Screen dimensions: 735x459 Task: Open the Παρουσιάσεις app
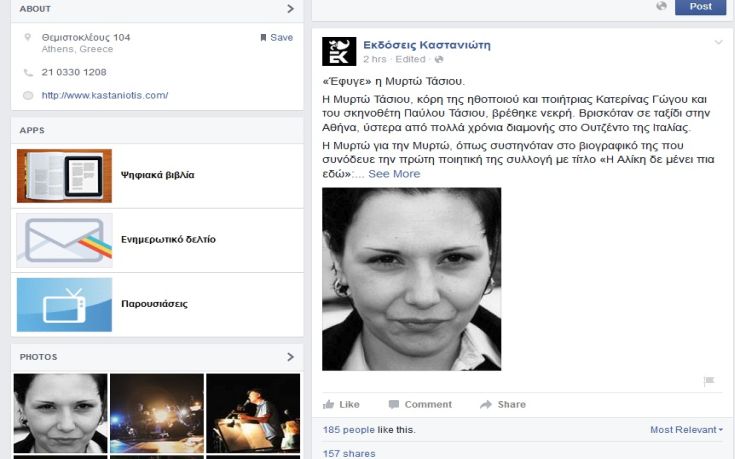pyautogui.click(x=157, y=304)
